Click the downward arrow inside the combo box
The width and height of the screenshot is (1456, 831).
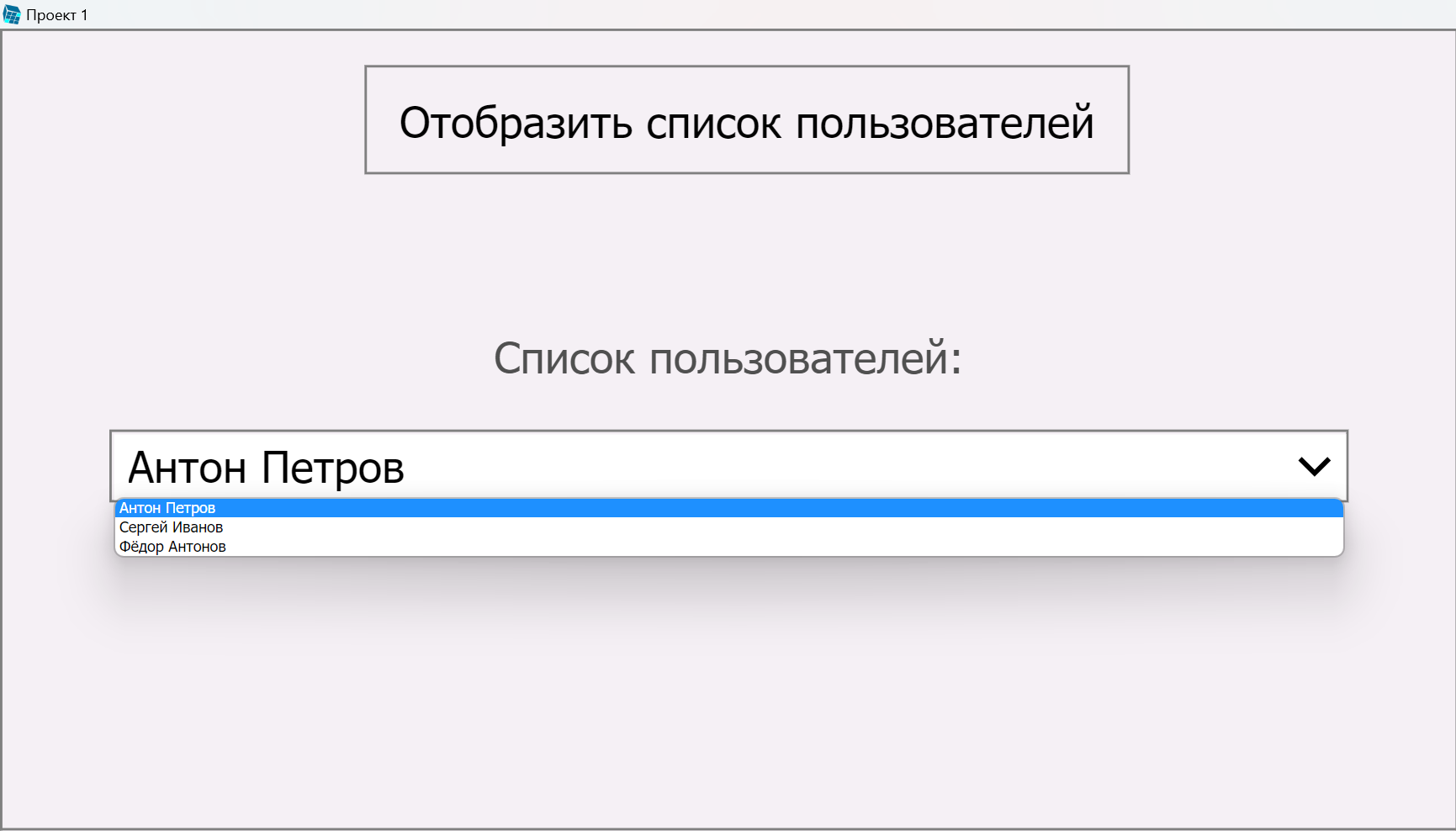click(x=1316, y=466)
